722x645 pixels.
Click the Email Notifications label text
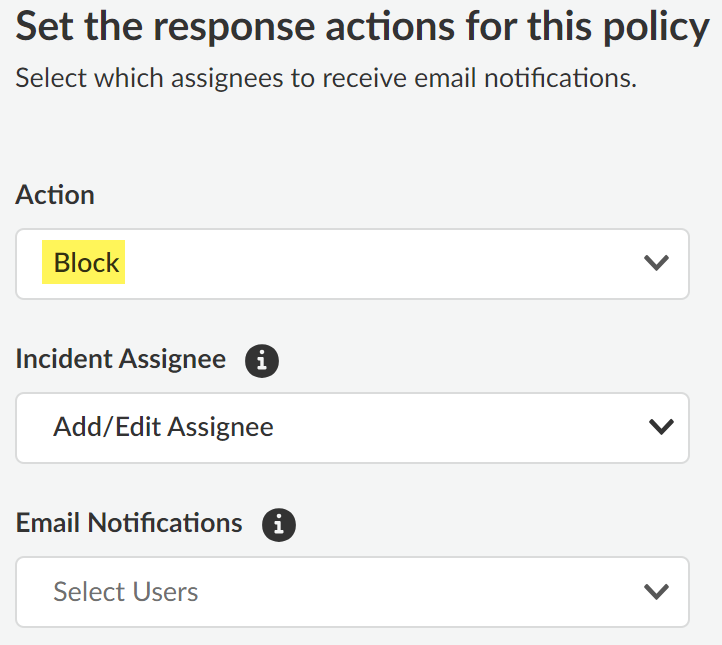[x=129, y=523]
